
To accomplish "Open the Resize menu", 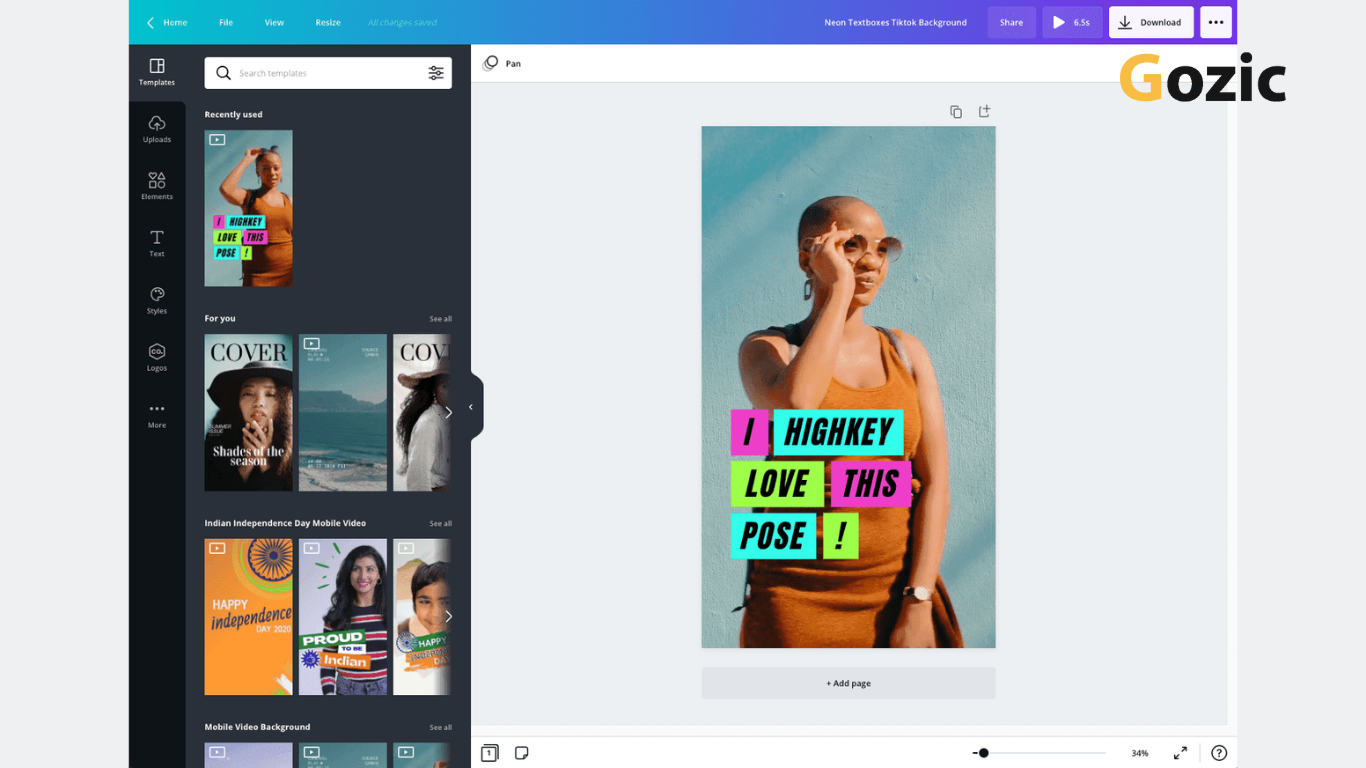I will 328,22.
